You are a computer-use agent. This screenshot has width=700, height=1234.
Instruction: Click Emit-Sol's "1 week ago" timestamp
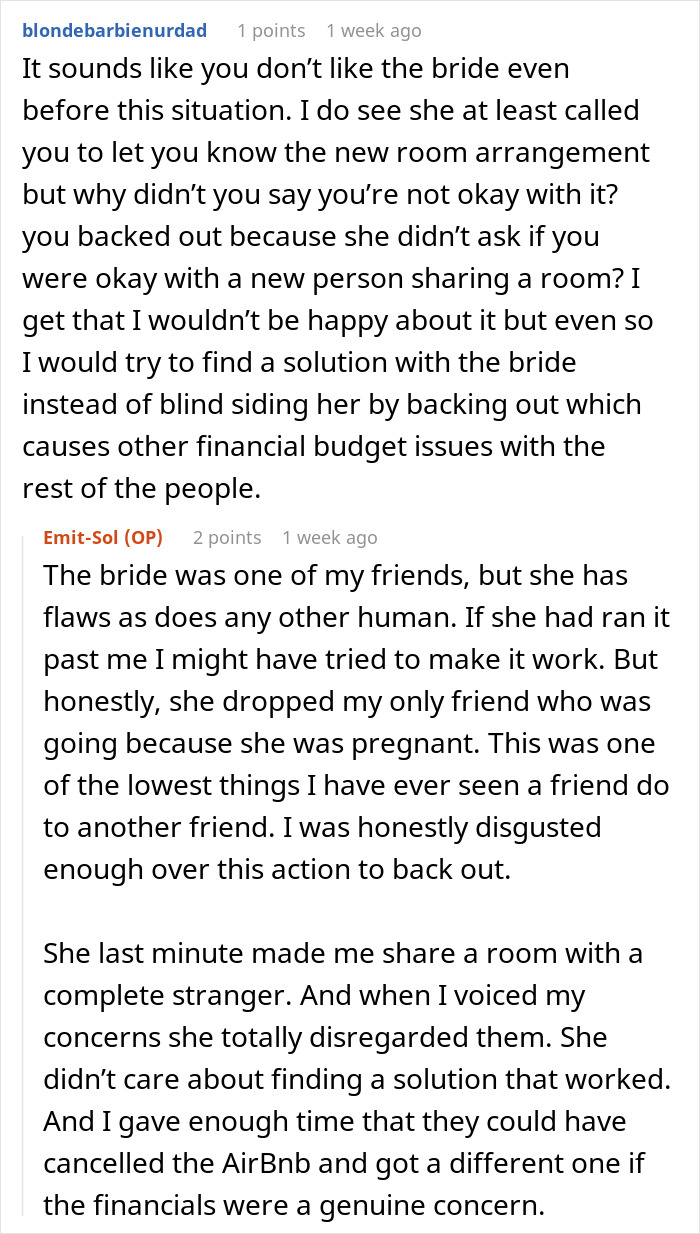point(330,538)
